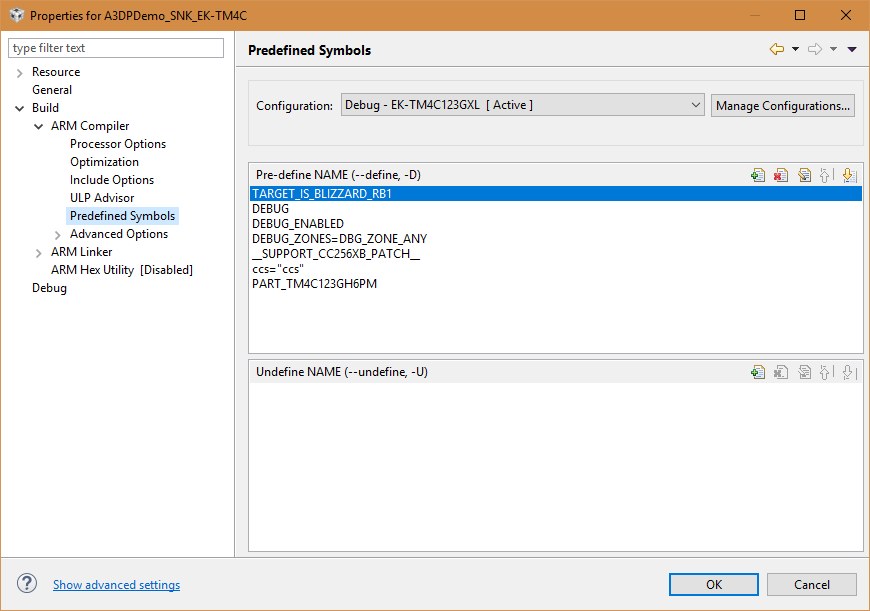The width and height of the screenshot is (870, 611).
Task: Click the yellow Back arrow icon
Action: pos(776,49)
